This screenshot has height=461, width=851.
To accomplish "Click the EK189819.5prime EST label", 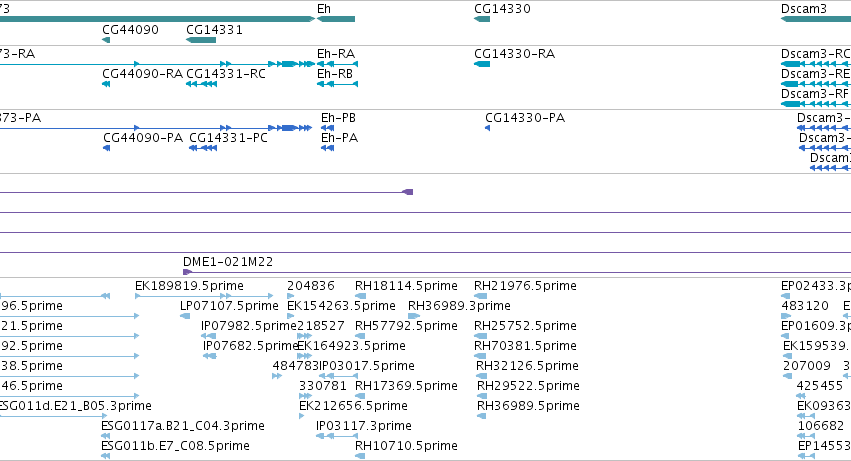I will [x=189, y=286].
